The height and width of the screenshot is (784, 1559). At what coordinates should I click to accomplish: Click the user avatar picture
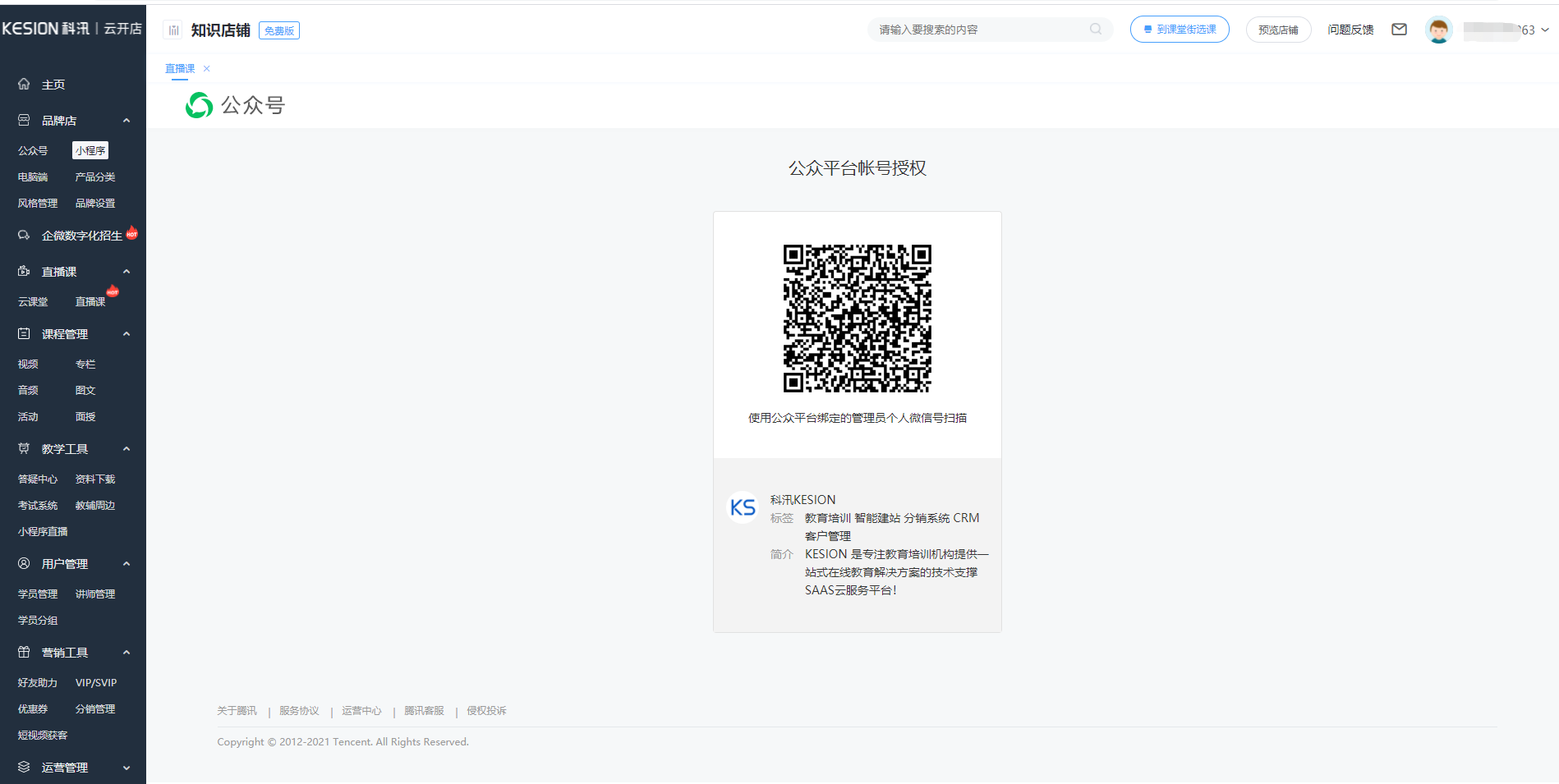click(1438, 30)
